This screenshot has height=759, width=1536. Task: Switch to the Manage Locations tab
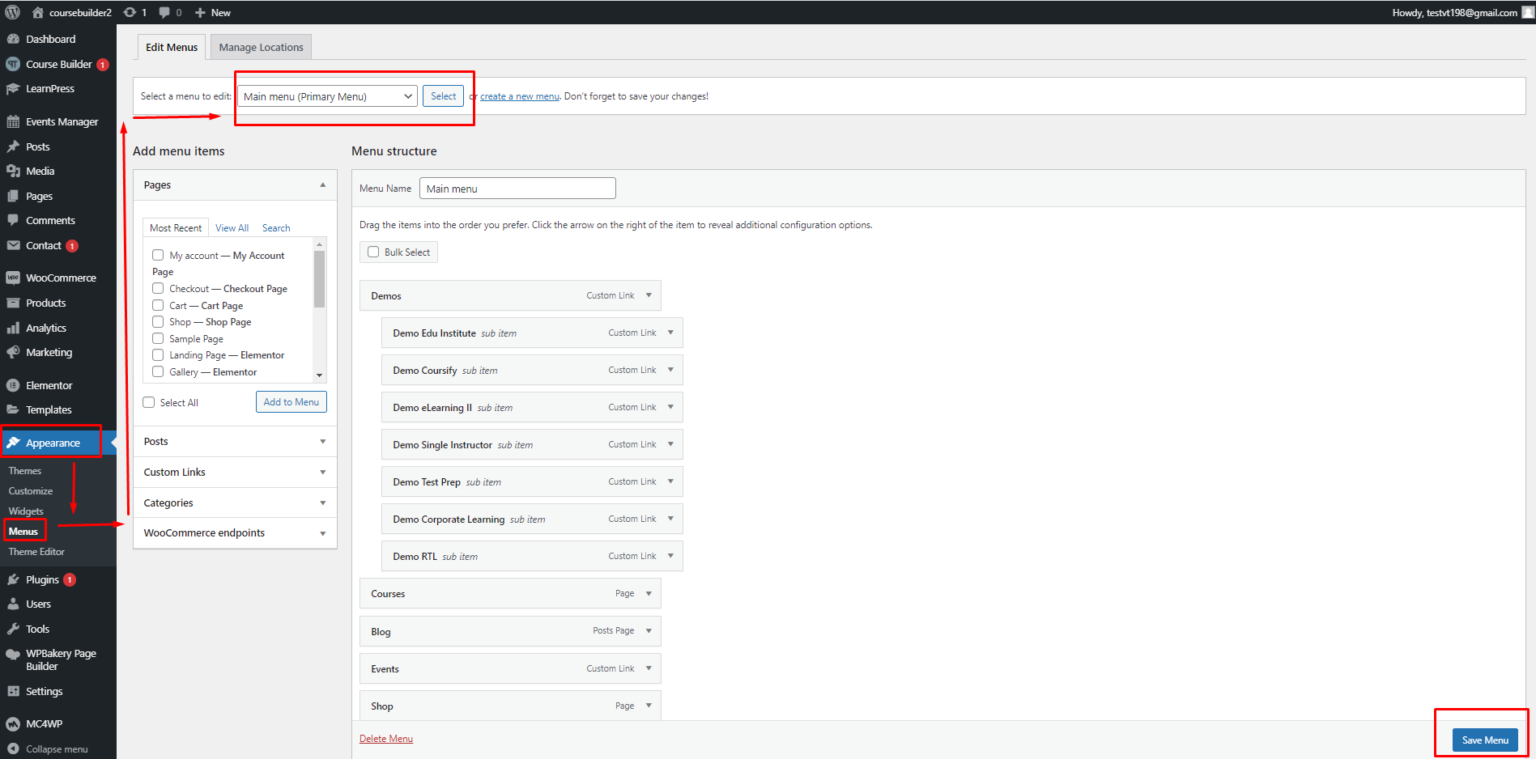coord(261,47)
